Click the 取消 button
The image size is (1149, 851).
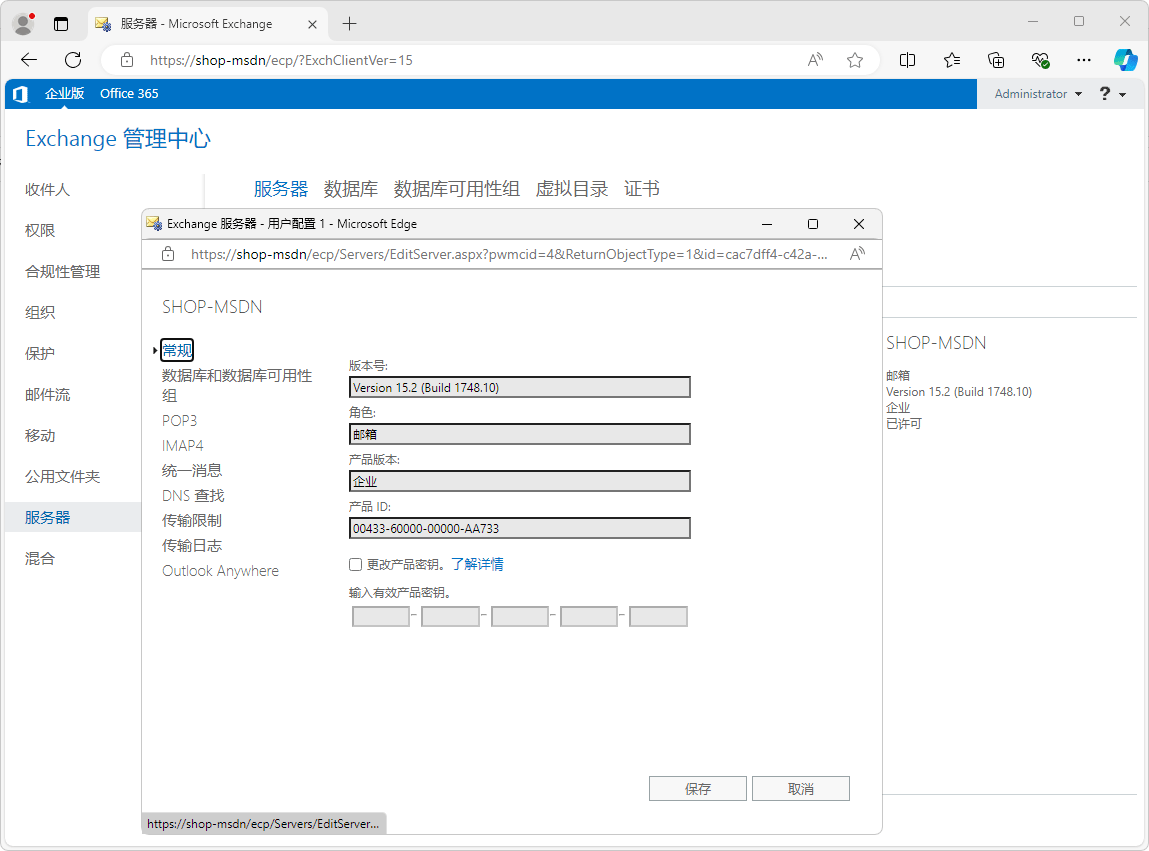click(x=801, y=789)
